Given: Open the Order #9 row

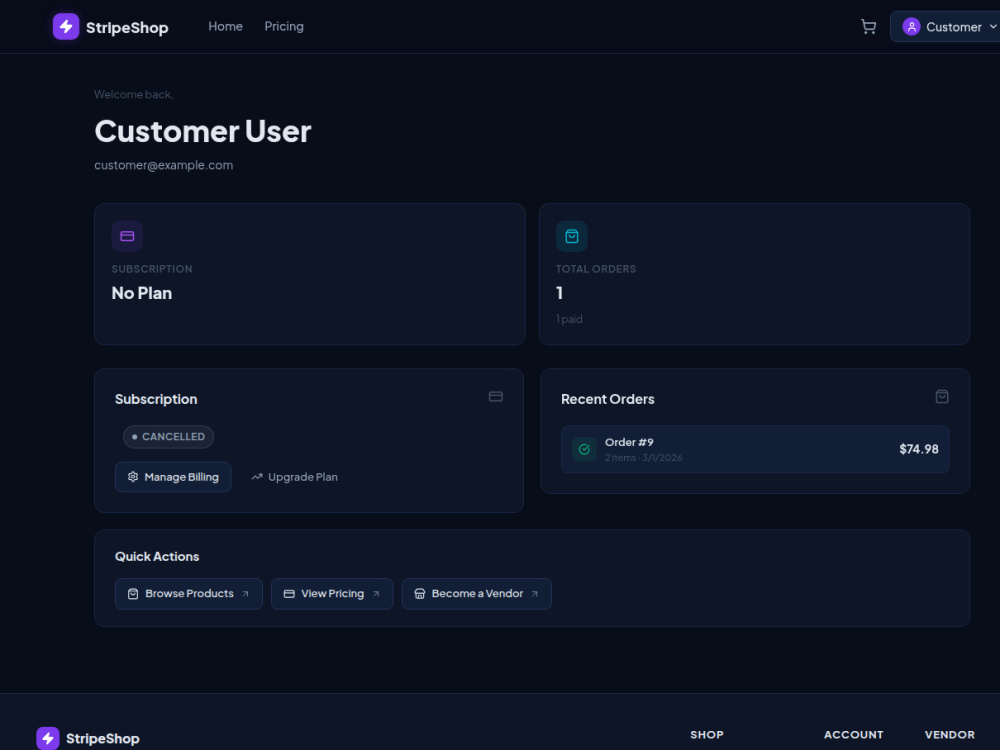Looking at the screenshot, I should (x=754, y=450).
